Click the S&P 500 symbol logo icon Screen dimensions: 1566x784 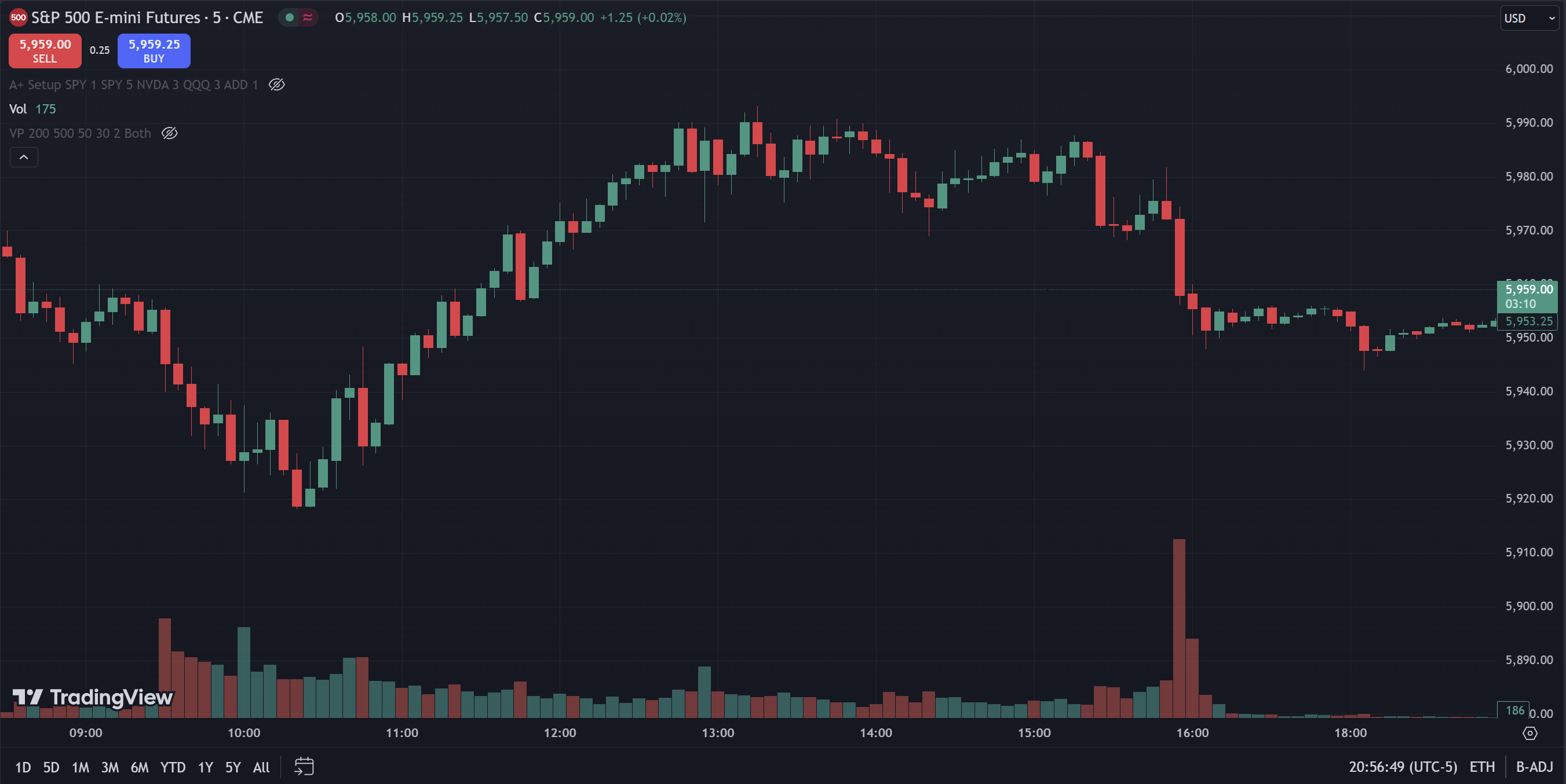click(x=18, y=17)
